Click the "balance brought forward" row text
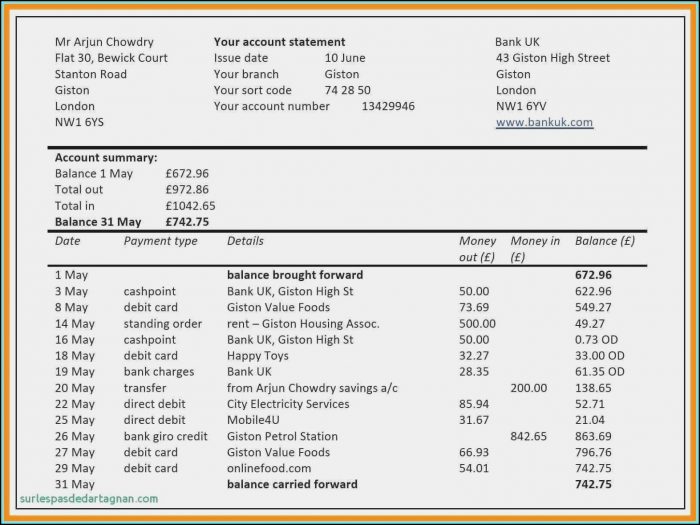 295,275
